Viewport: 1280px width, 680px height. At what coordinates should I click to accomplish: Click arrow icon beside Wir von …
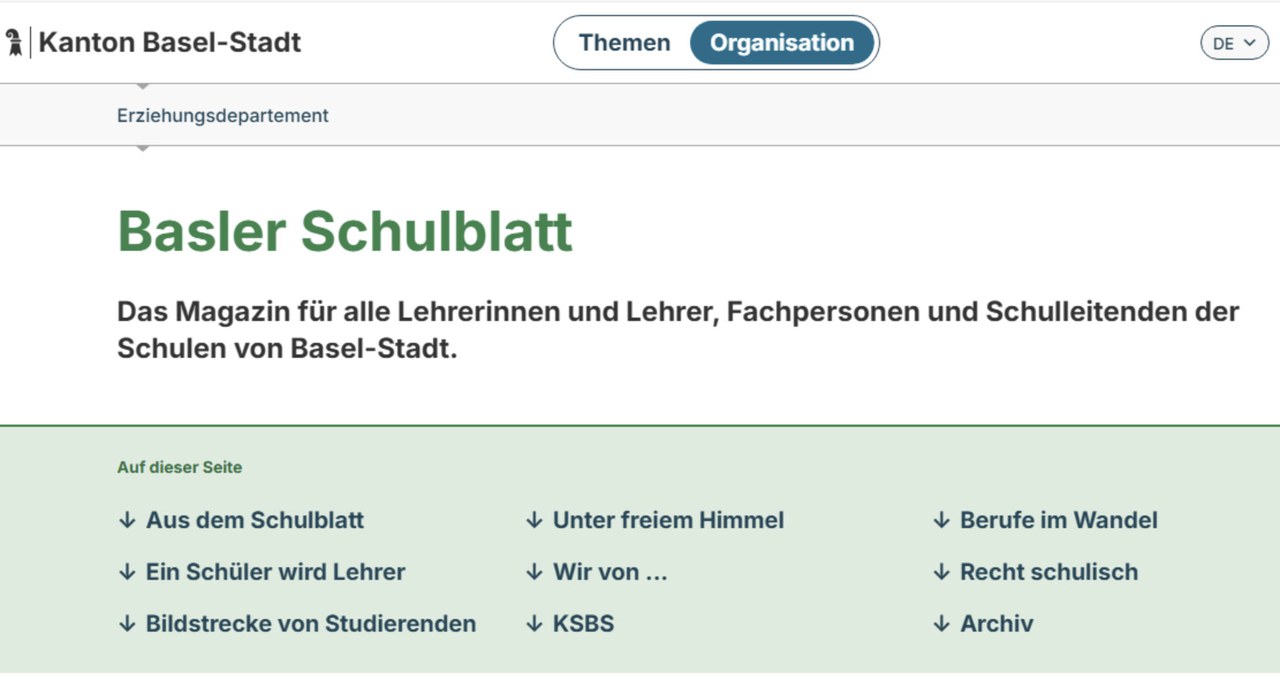(x=534, y=572)
